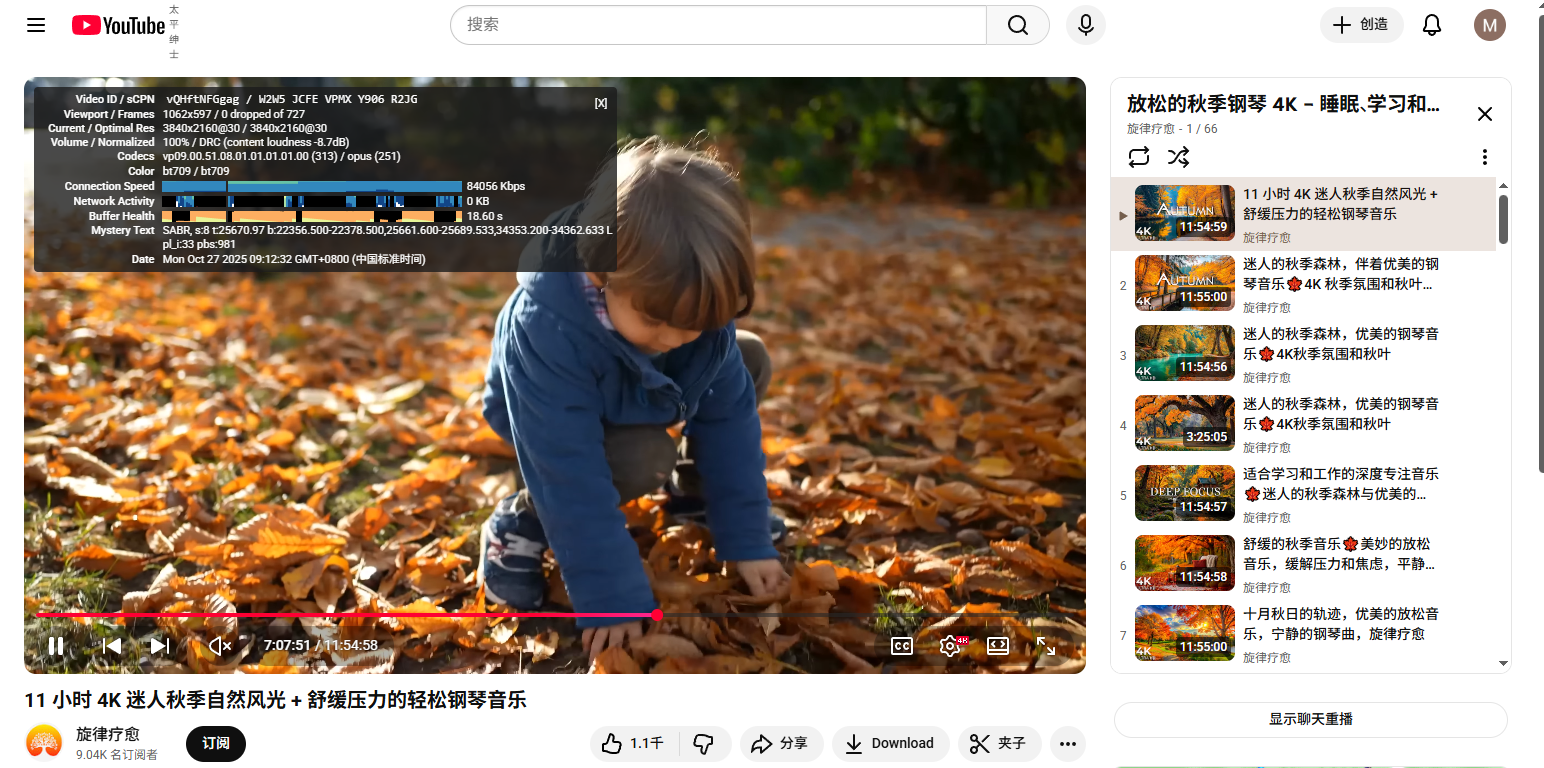Open the playback settings gear
Image resolution: width=1544 pixels, height=768 pixels.
click(950, 645)
